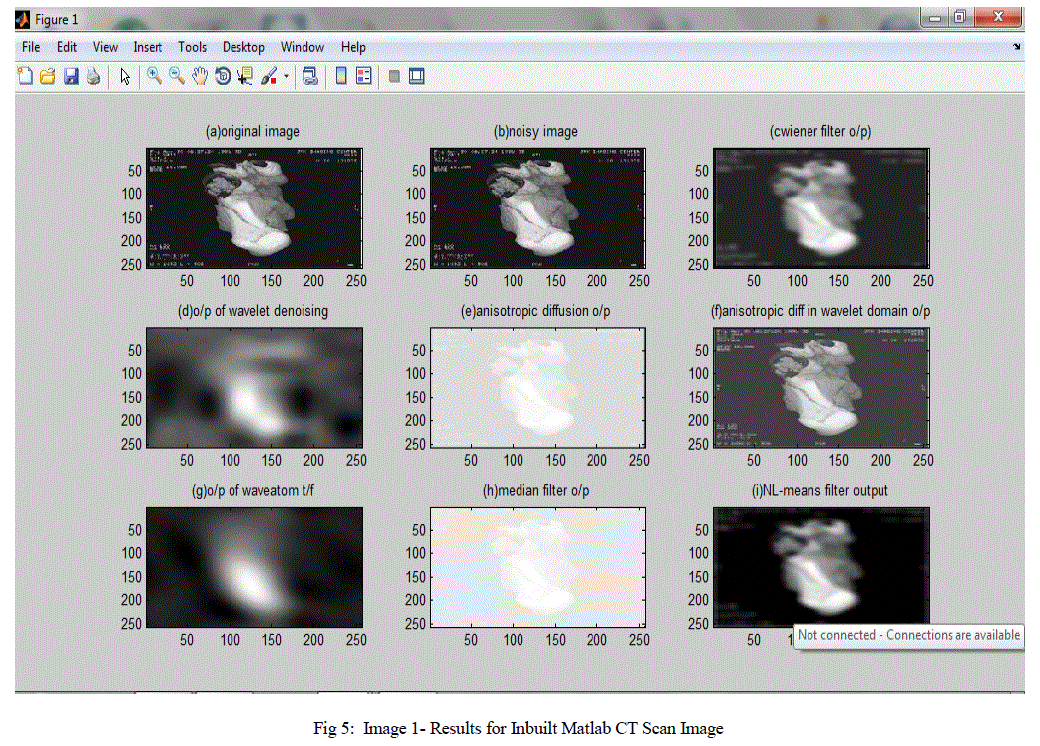Click the original image plot (a)
Viewport: 1040px width, 746px height.
254,208
